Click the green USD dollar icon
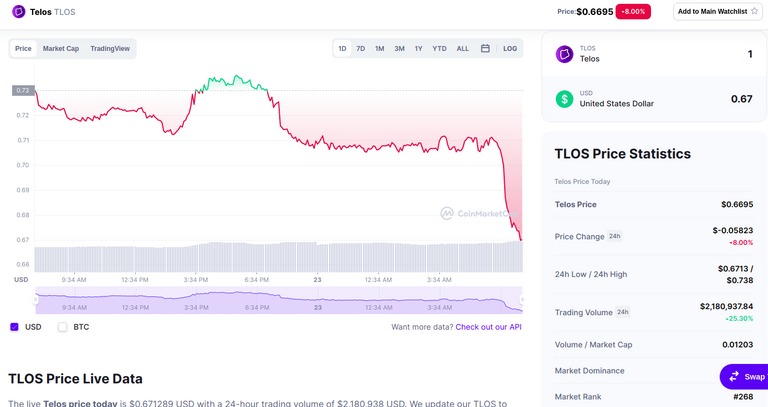 (x=564, y=99)
